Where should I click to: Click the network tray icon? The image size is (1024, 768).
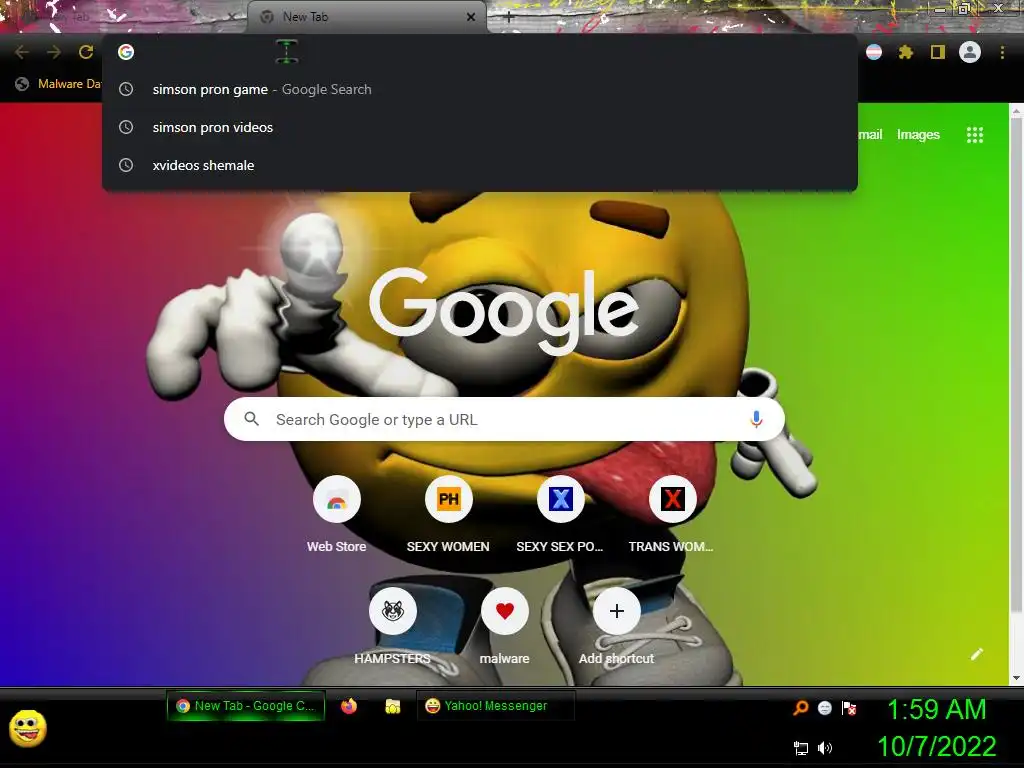point(801,748)
